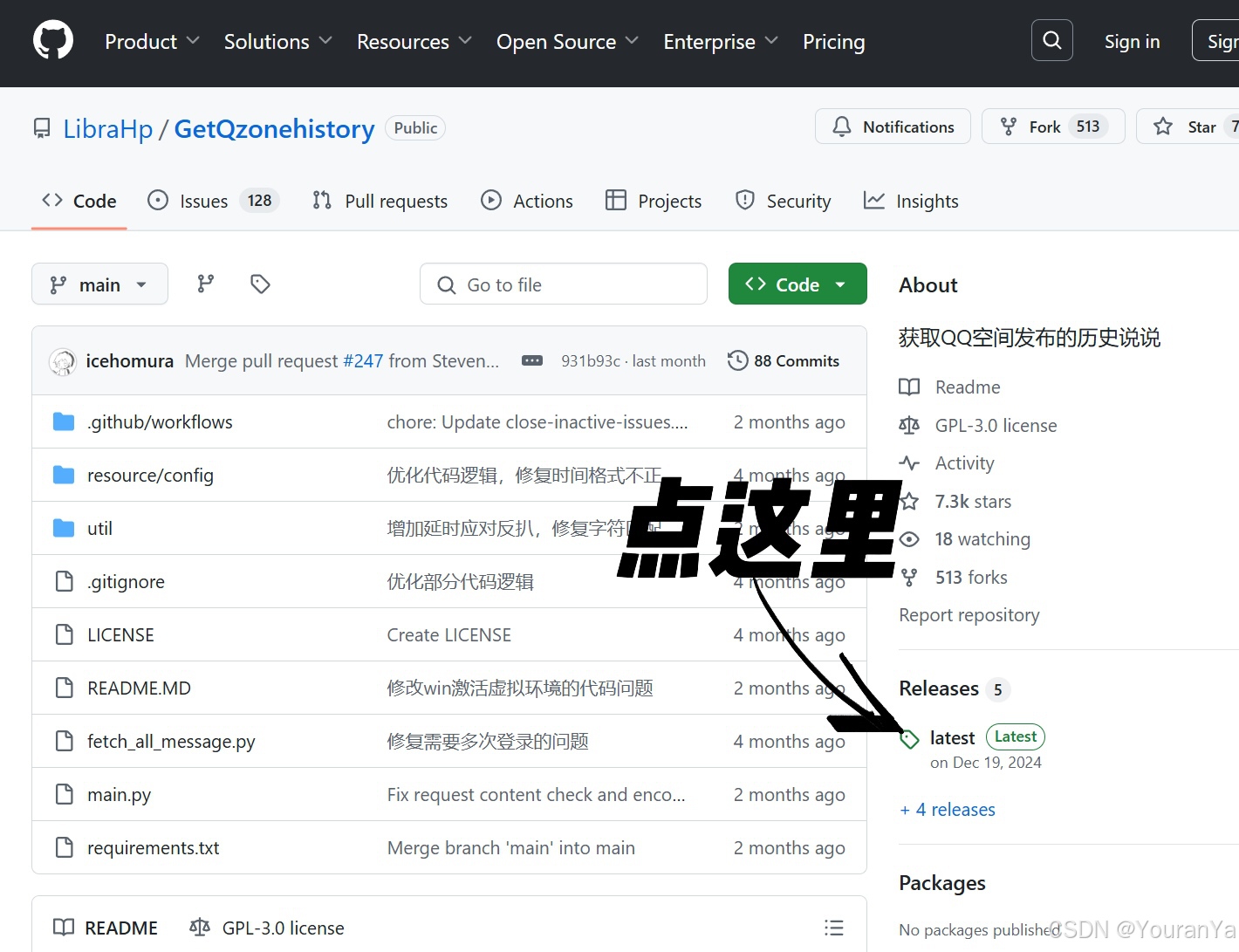This screenshot has width=1239, height=952.
Task: Open the main branch selector dropdown
Action: click(99, 284)
